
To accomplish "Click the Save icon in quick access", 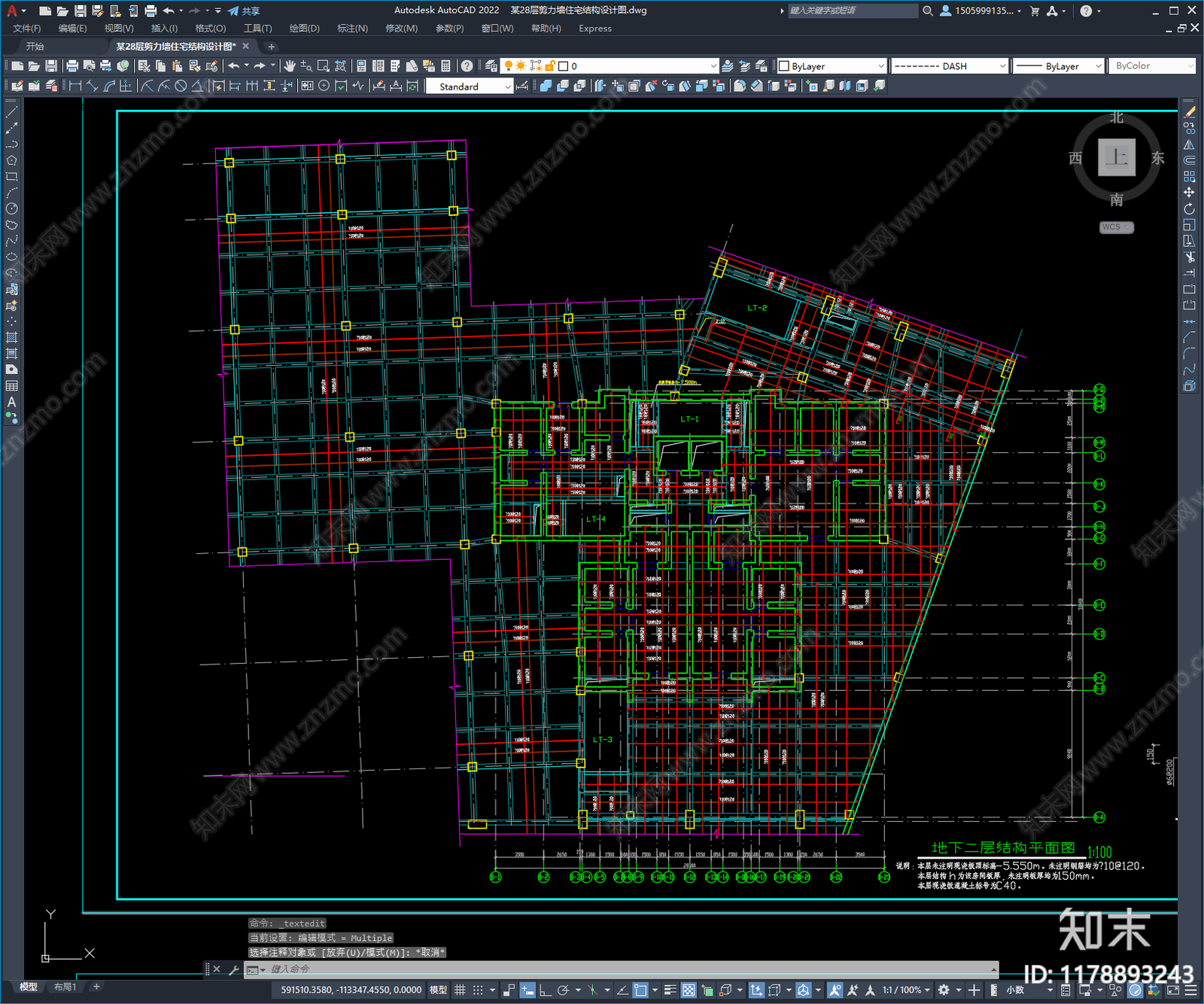I will (80, 11).
